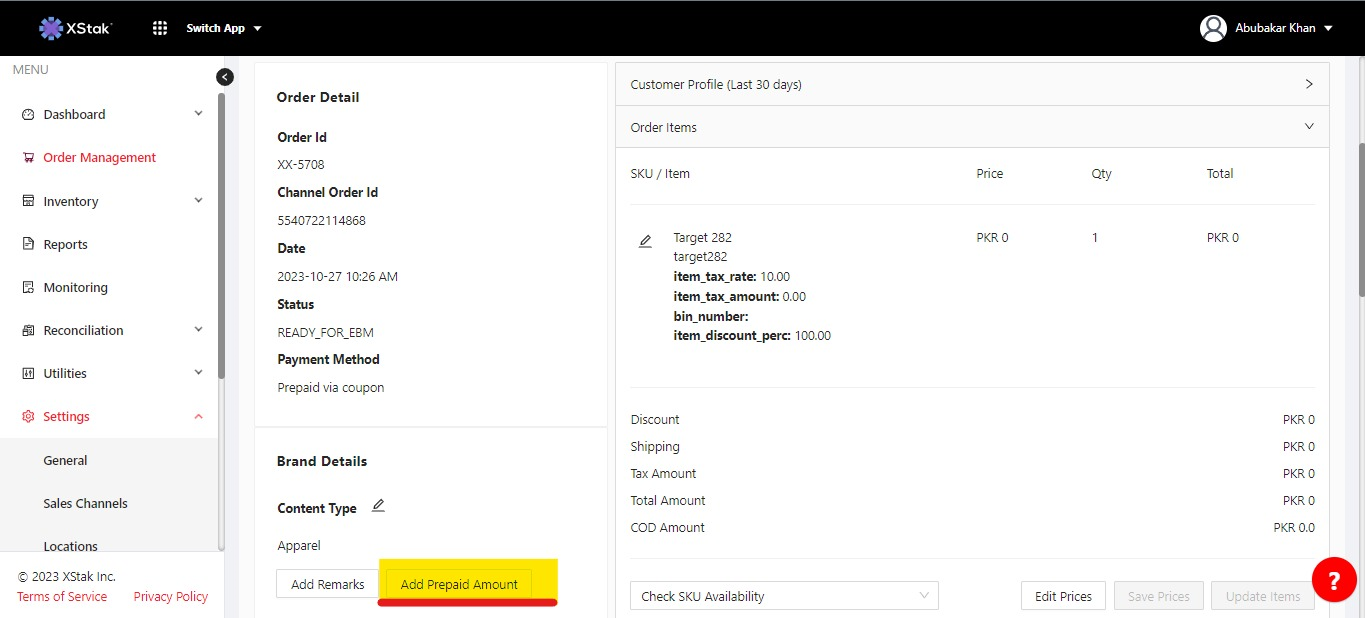Go to Order Management
This screenshot has width=1365, height=618.
(x=99, y=158)
